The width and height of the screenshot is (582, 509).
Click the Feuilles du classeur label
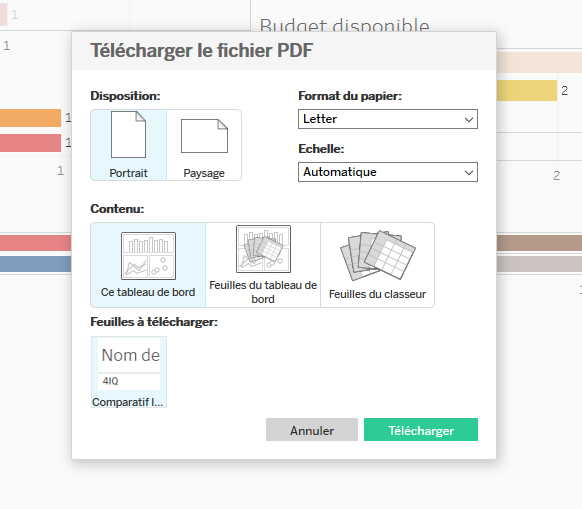coord(377,294)
